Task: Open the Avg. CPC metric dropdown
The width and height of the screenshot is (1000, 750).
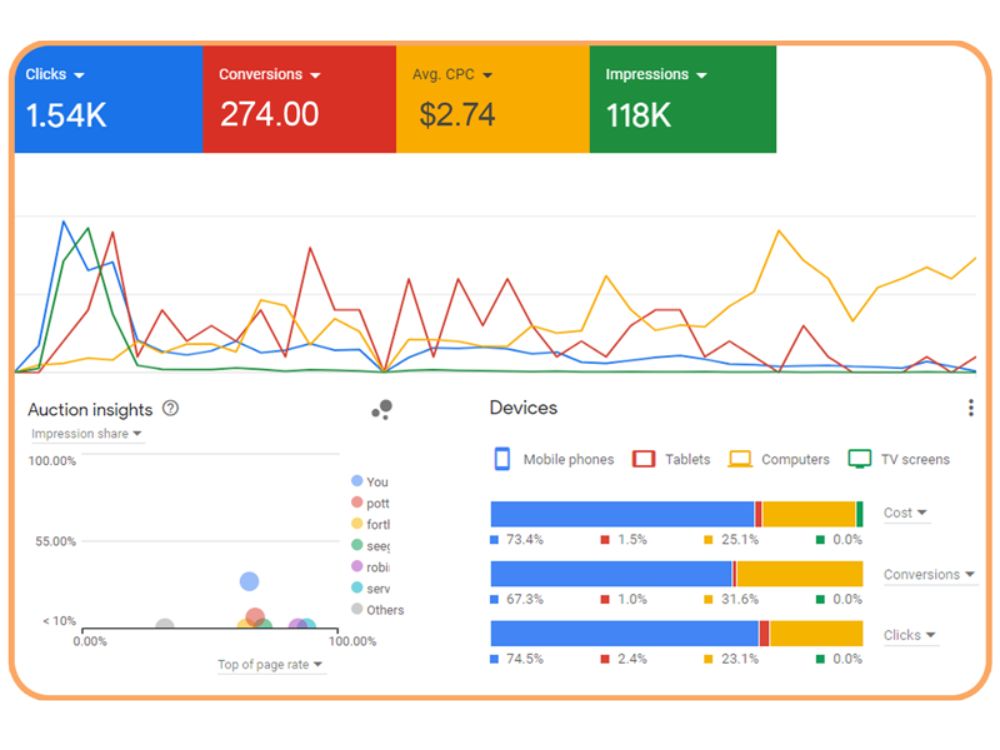Action: [452, 75]
